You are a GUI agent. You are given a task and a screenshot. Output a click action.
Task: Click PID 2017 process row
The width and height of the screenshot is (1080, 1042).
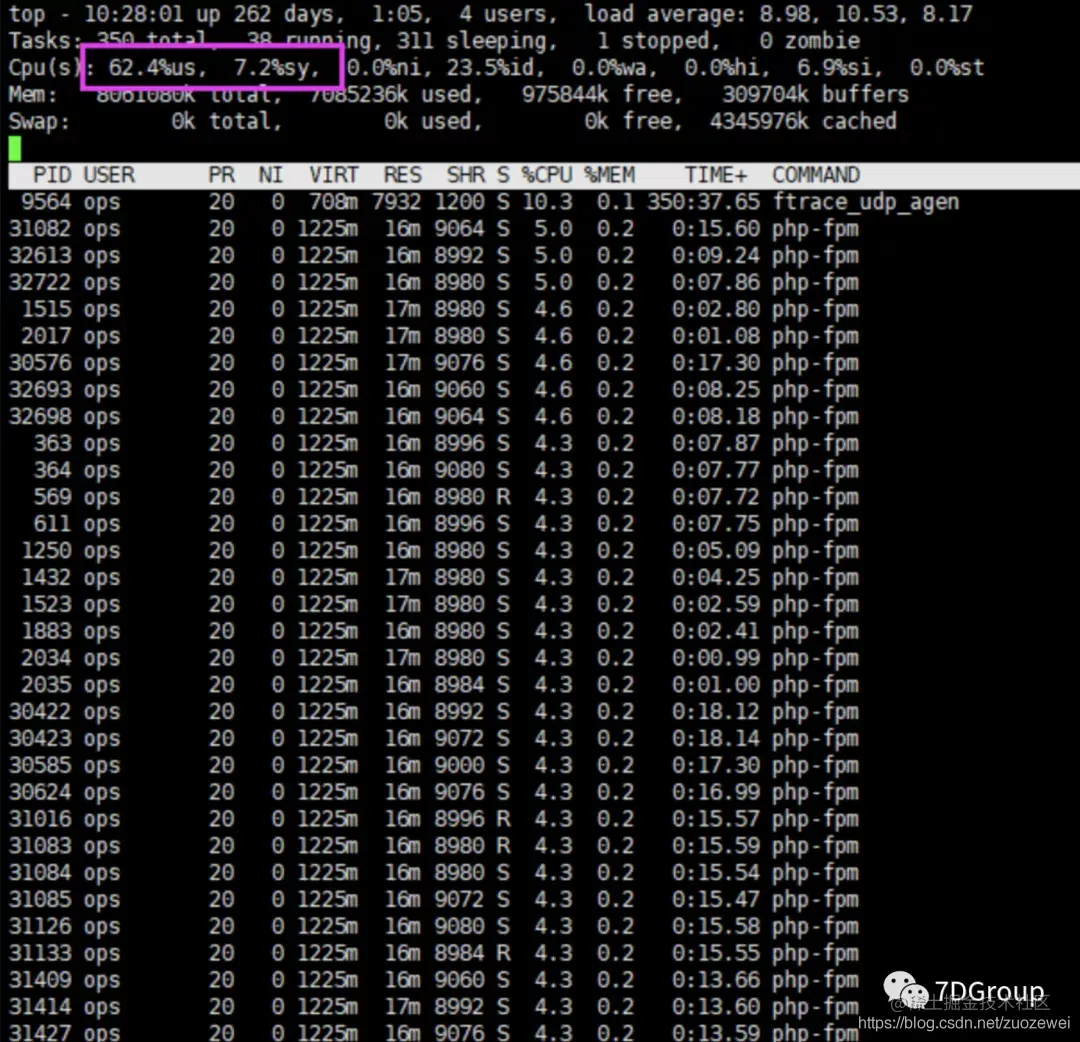[434, 336]
